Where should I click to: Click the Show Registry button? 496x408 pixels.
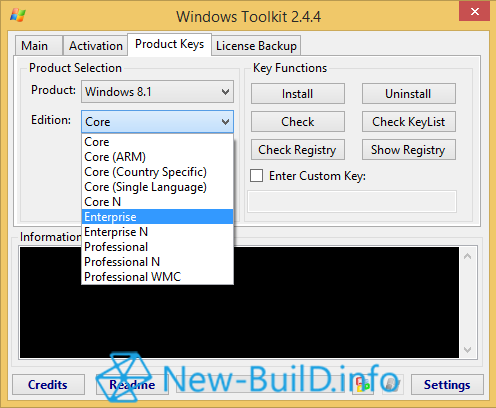pos(409,150)
